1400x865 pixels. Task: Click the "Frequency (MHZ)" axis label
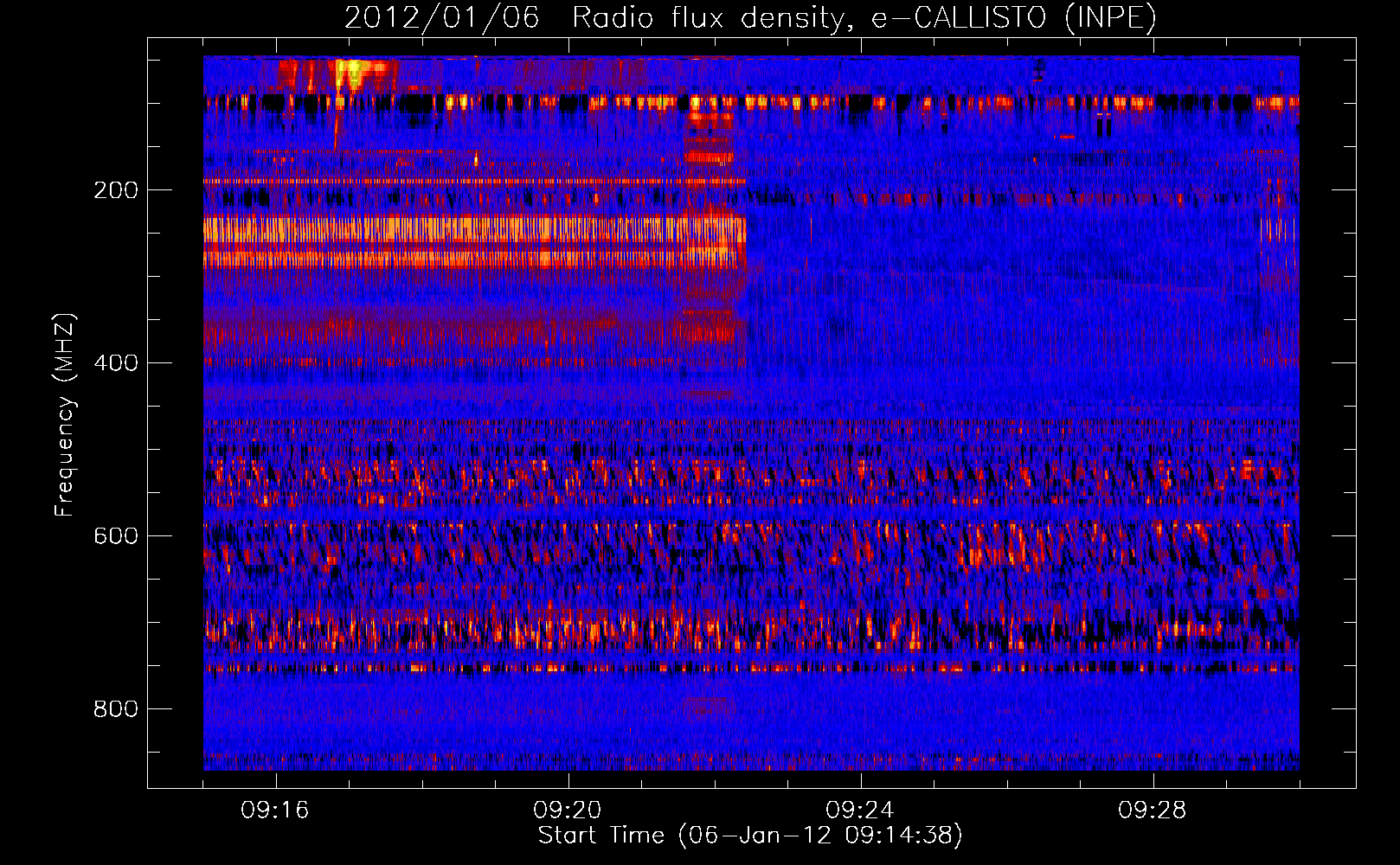tap(65, 415)
